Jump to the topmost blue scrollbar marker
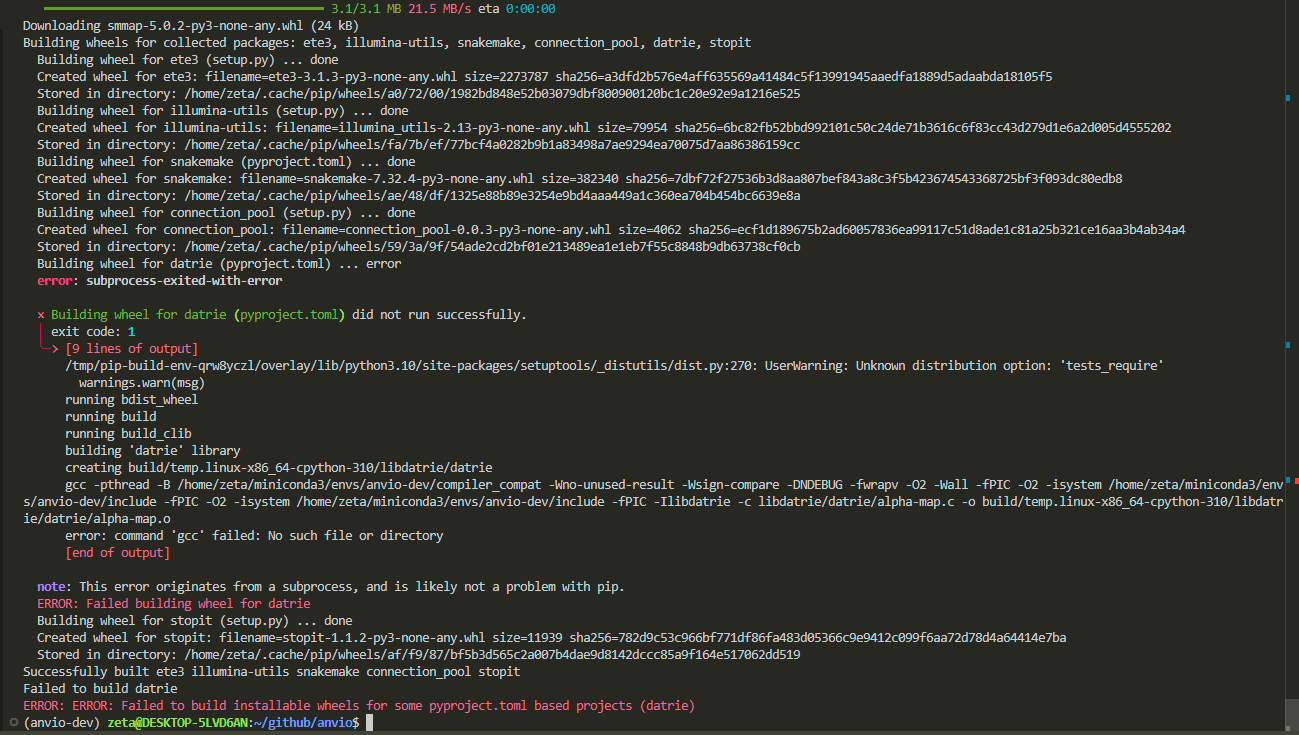 click(x=1287, y=97)
